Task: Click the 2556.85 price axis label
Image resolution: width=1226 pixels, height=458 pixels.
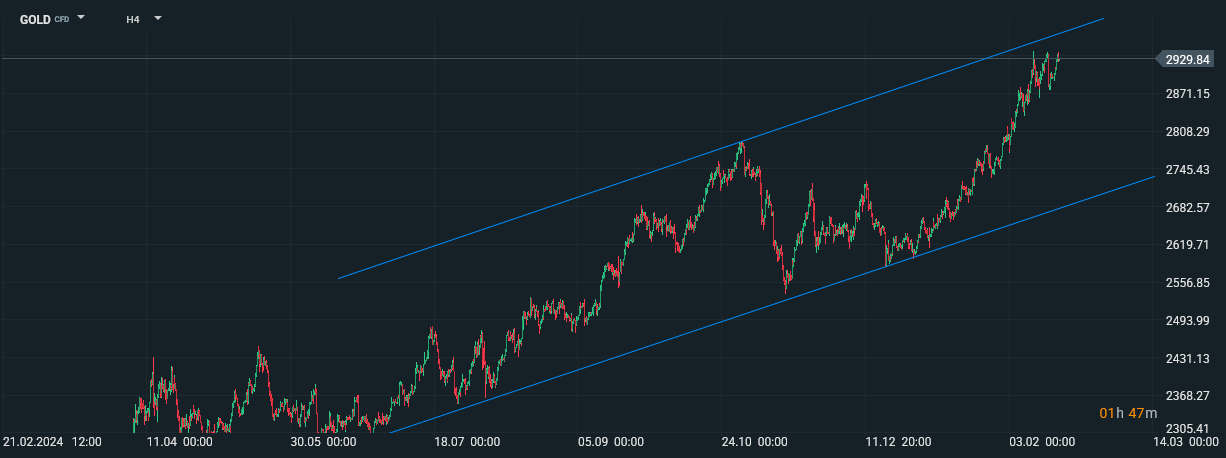Action: (x=1188, y=283)
